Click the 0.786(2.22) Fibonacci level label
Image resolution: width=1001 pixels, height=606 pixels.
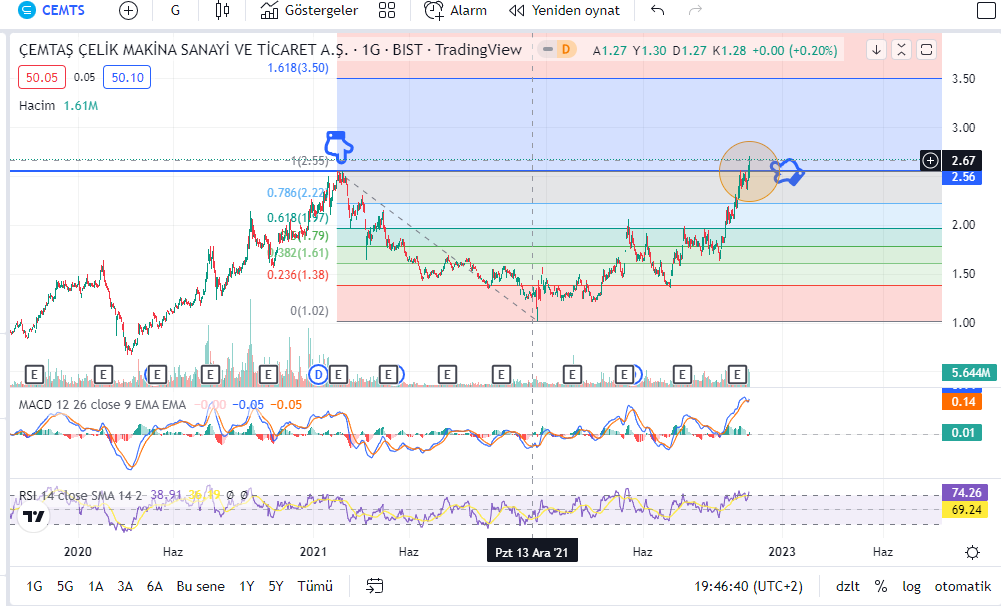click(x=297, y=192)
